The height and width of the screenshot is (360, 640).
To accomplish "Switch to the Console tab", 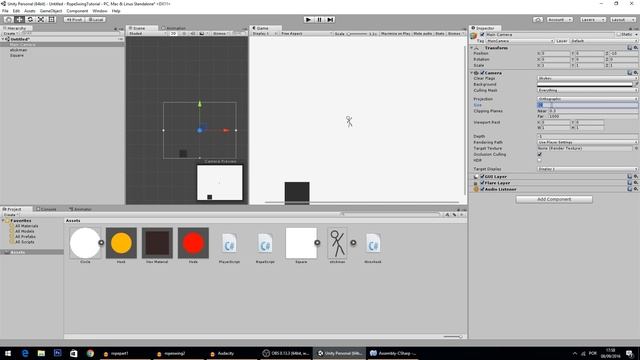I will point(46,209).
